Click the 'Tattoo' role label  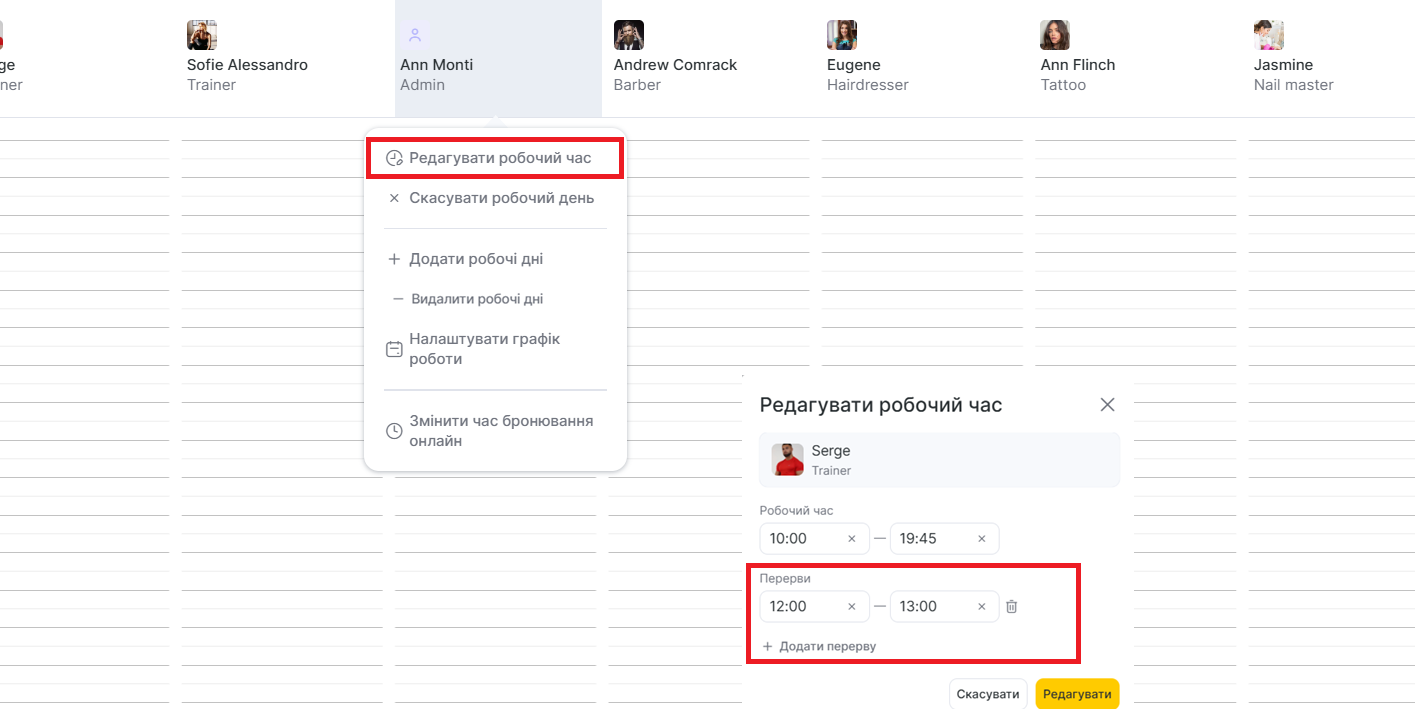pyautogui.click(x=1063, y=85)
